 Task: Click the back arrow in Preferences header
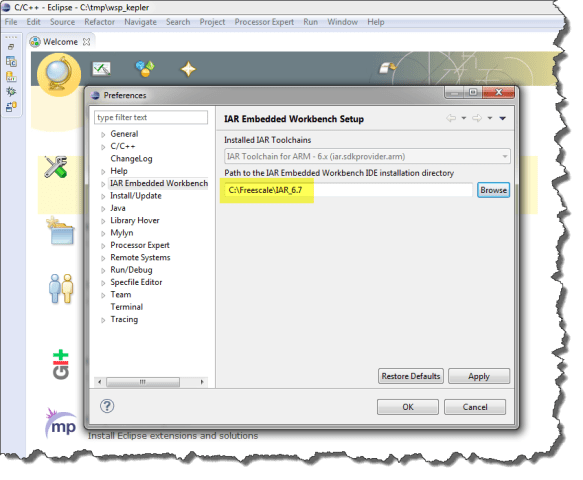(451, 118)
